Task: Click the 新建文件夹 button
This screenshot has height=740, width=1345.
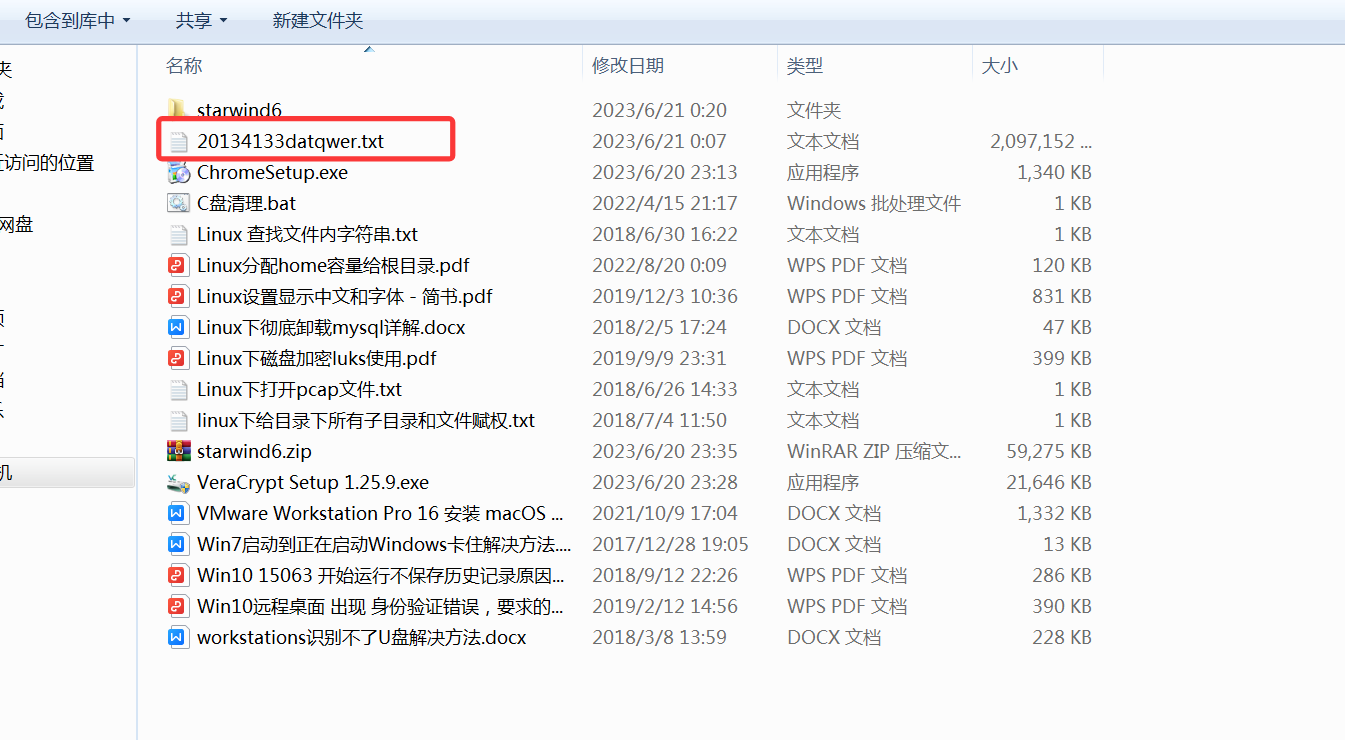Action: coord(318,20)
